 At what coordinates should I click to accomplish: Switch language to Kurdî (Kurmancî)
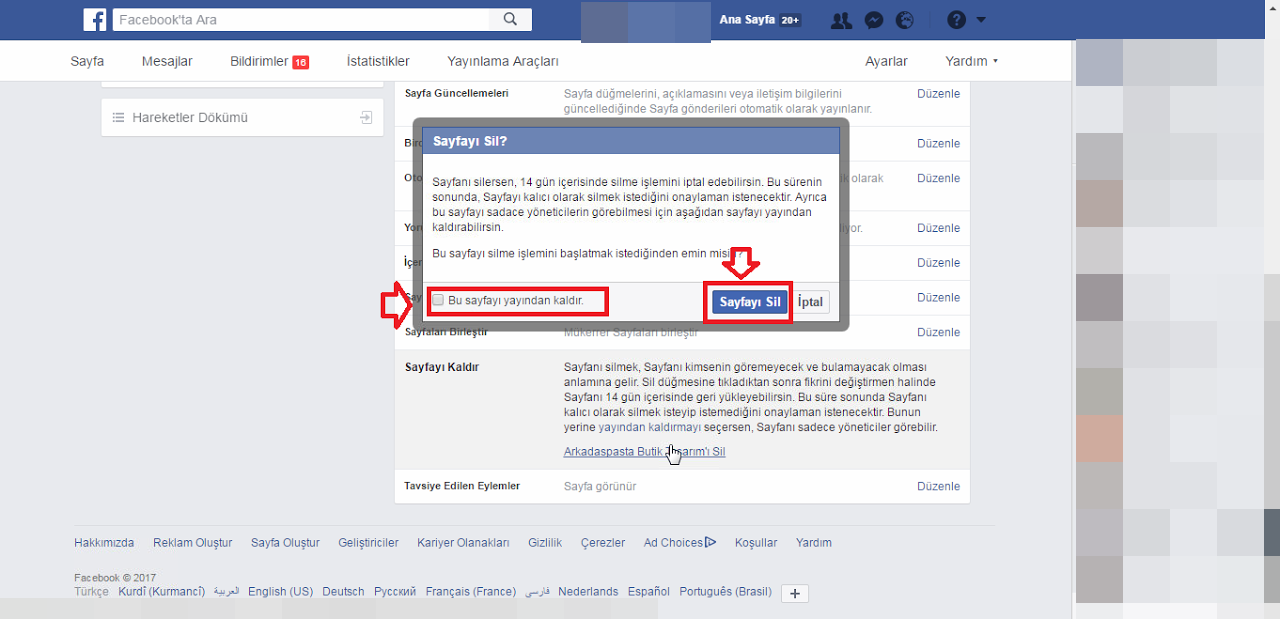[x=161, y=592]
